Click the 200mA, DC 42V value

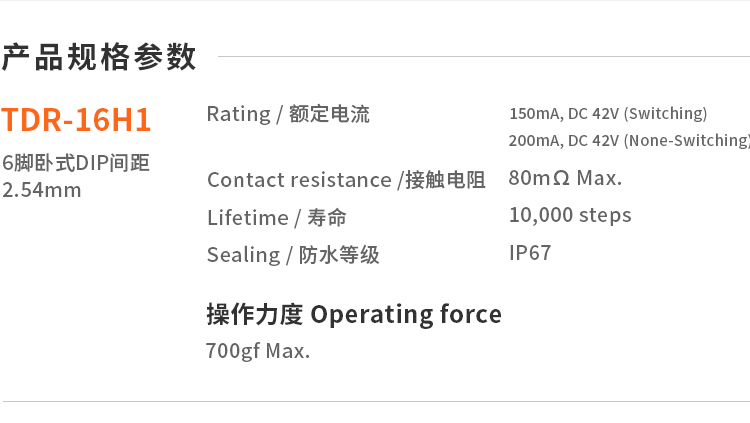[x=563, y=141]
